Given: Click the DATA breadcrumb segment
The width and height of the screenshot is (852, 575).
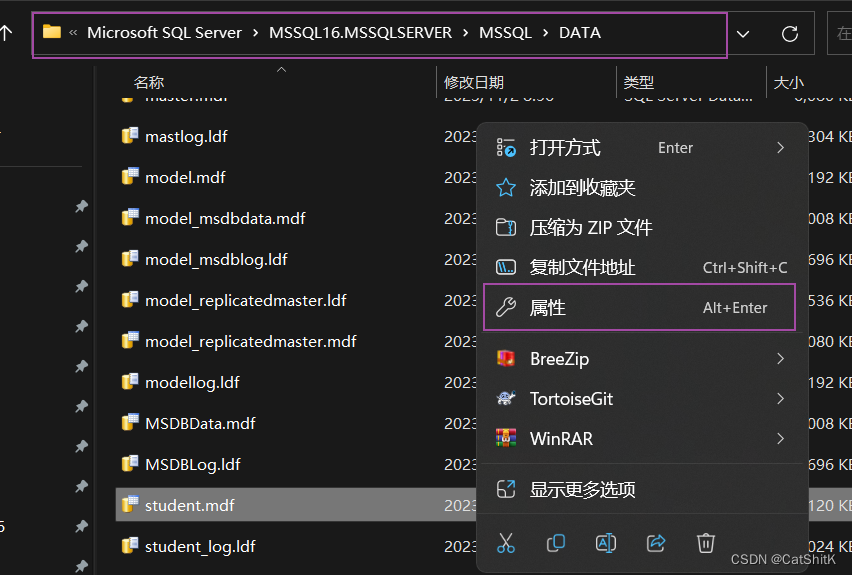Looking at the screenshot, I should point(580,33).
